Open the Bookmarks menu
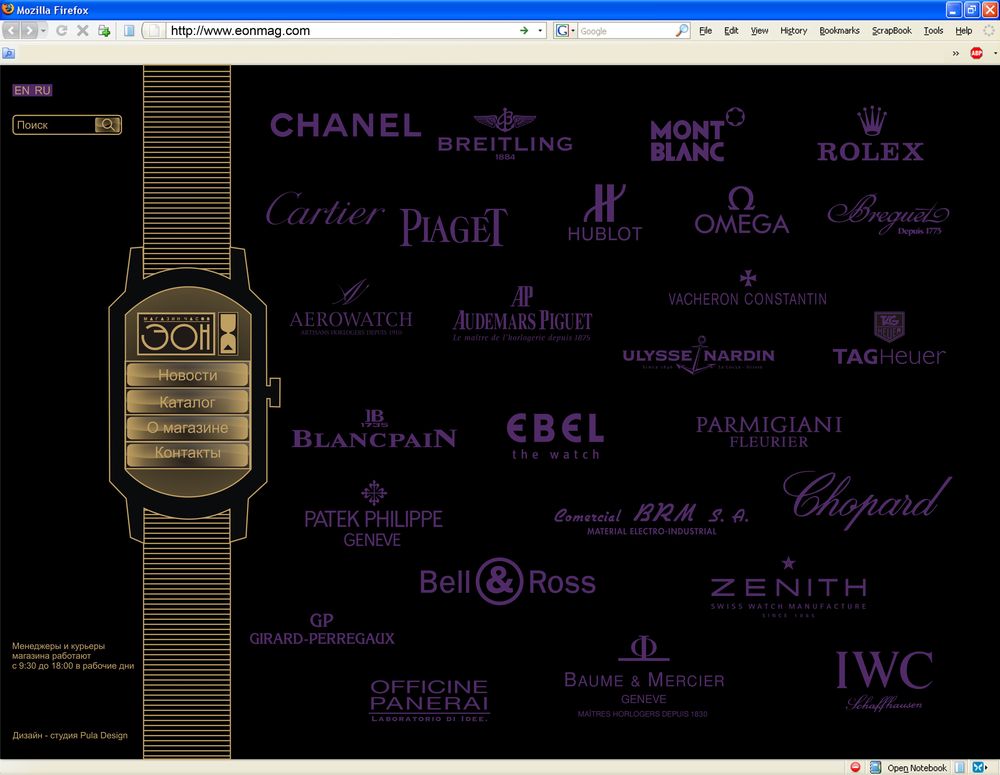The image size is (1000, 775). [839, 31]
